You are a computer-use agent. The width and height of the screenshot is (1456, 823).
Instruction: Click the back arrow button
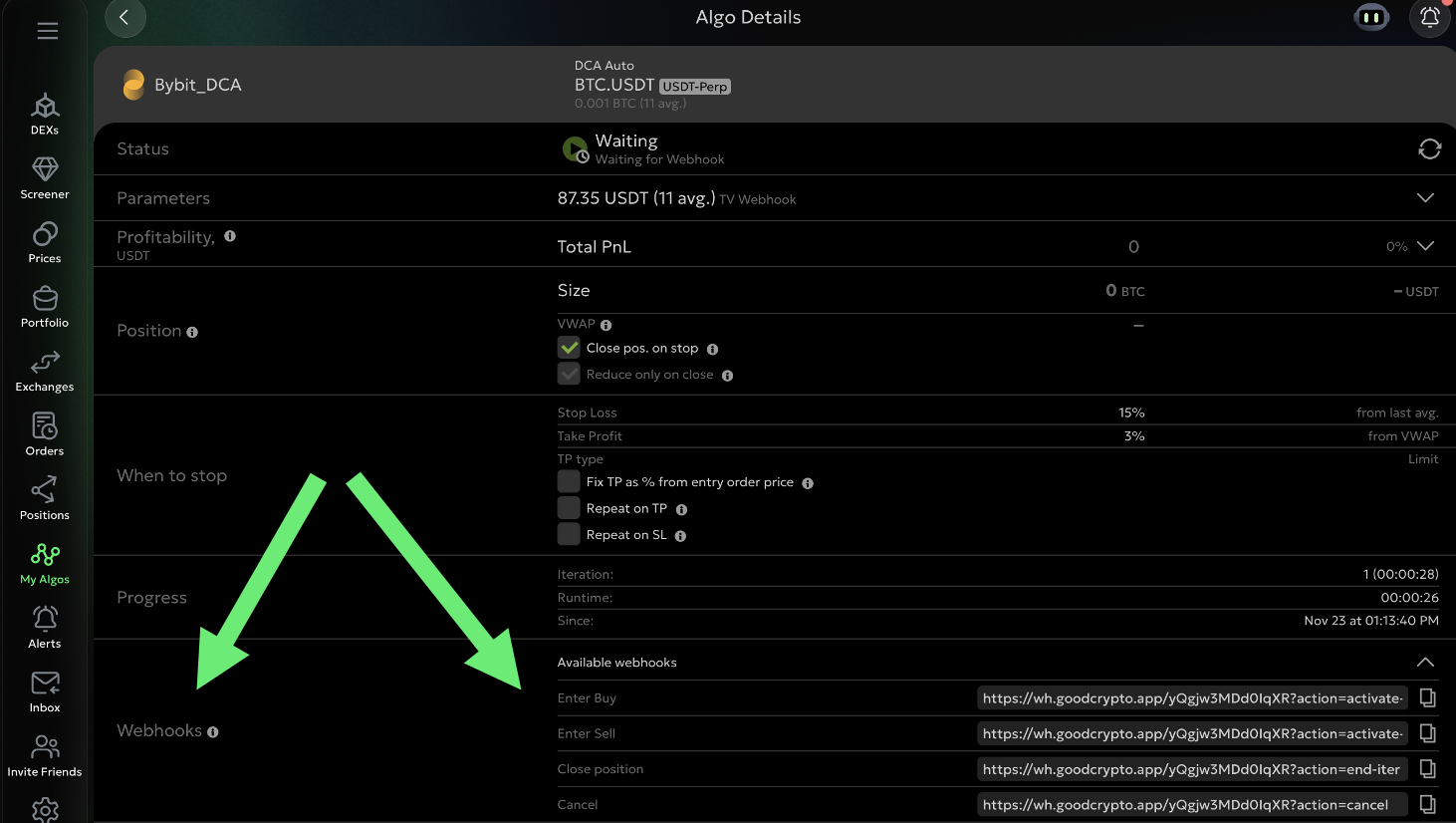[124, 18]
